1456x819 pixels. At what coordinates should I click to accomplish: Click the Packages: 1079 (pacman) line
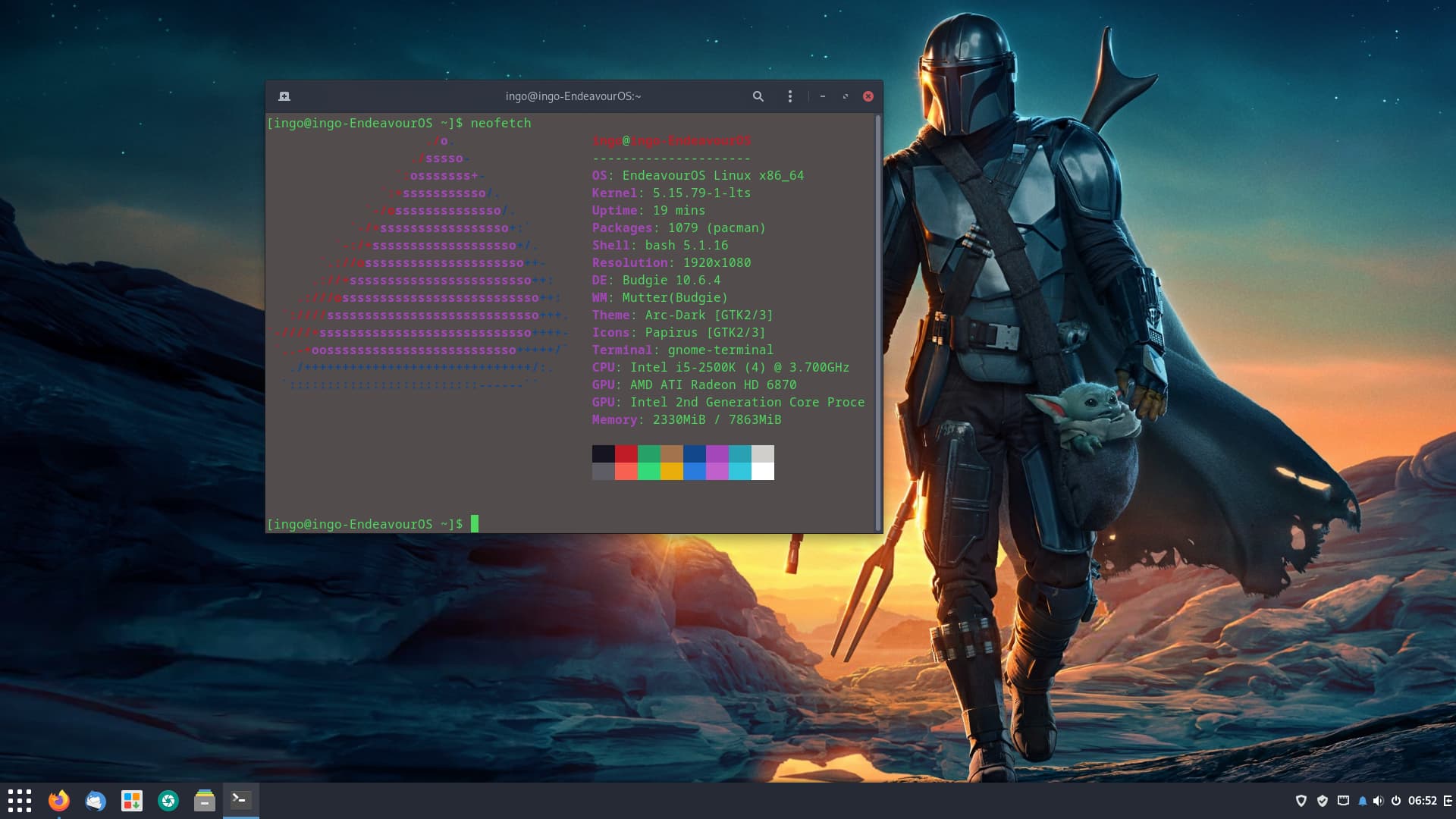(679, 227)
